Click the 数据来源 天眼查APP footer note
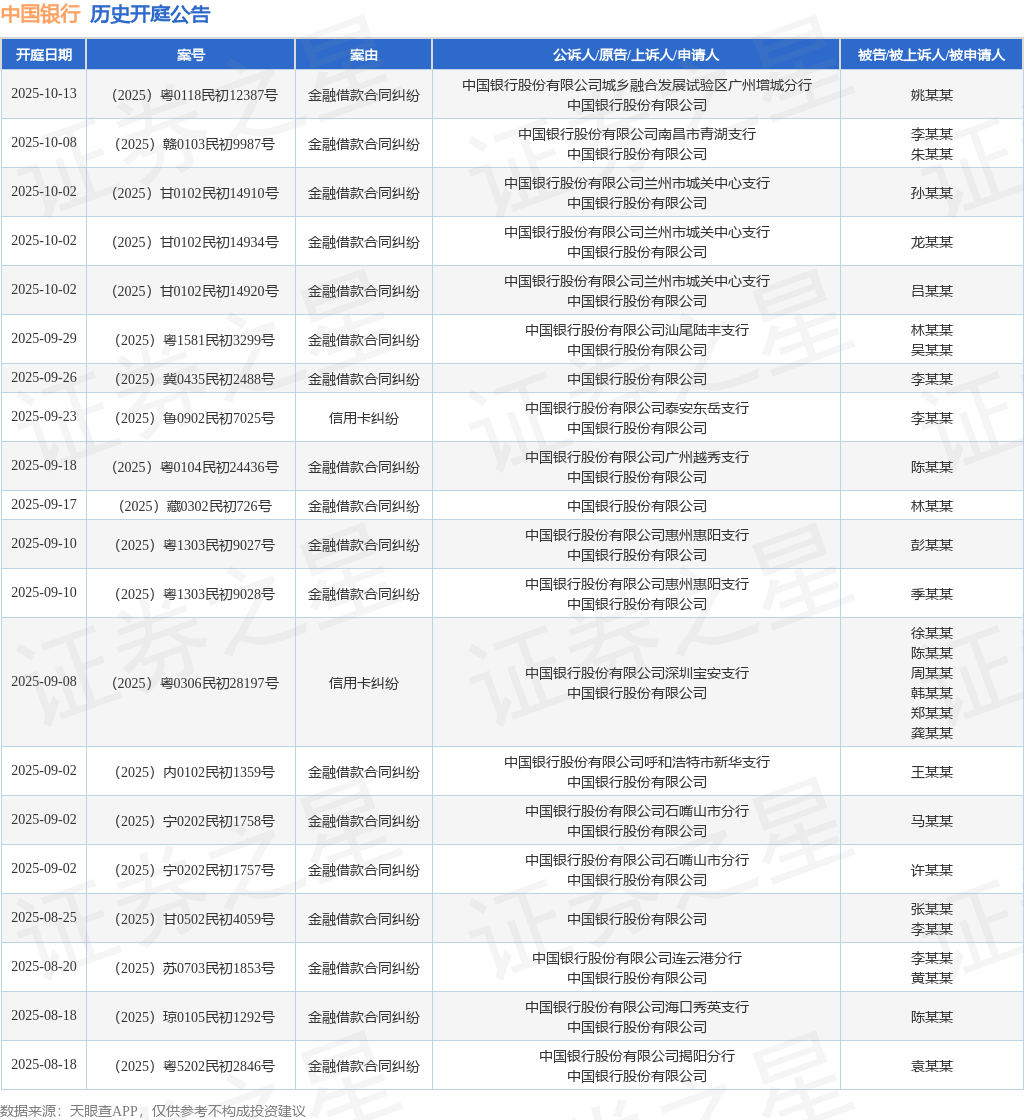Viewport: 1024px width, 1120px height. click(153, 1111)
